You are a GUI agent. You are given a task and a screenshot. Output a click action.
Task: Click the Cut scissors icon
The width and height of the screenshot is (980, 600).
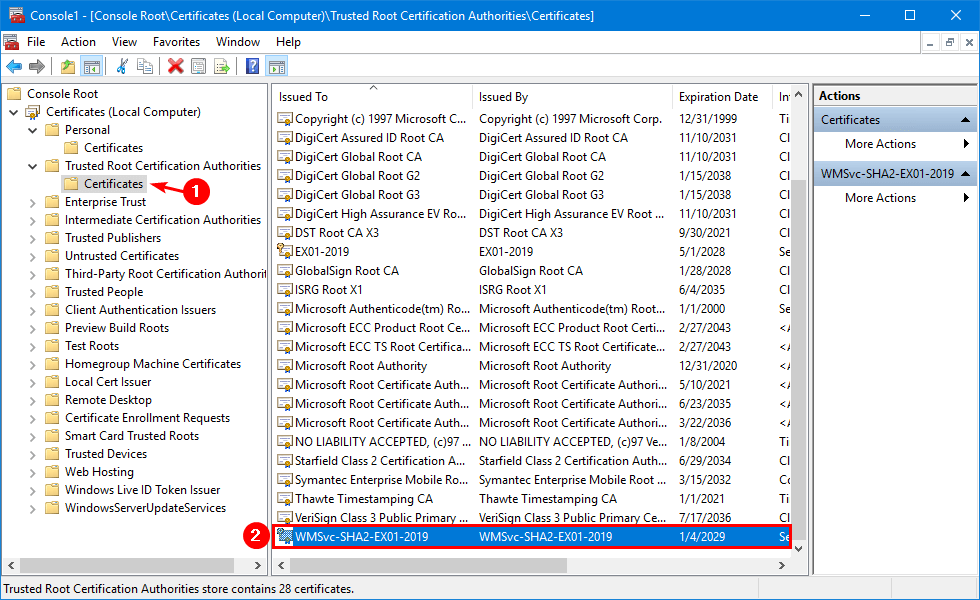(122, 66)
